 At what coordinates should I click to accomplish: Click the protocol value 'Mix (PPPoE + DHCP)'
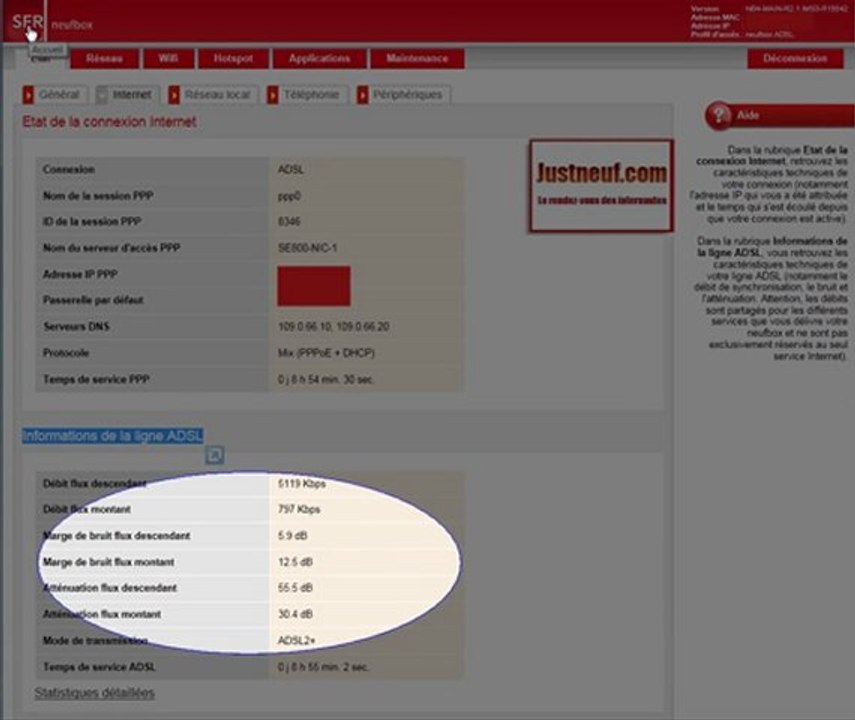tap(326, 353)
